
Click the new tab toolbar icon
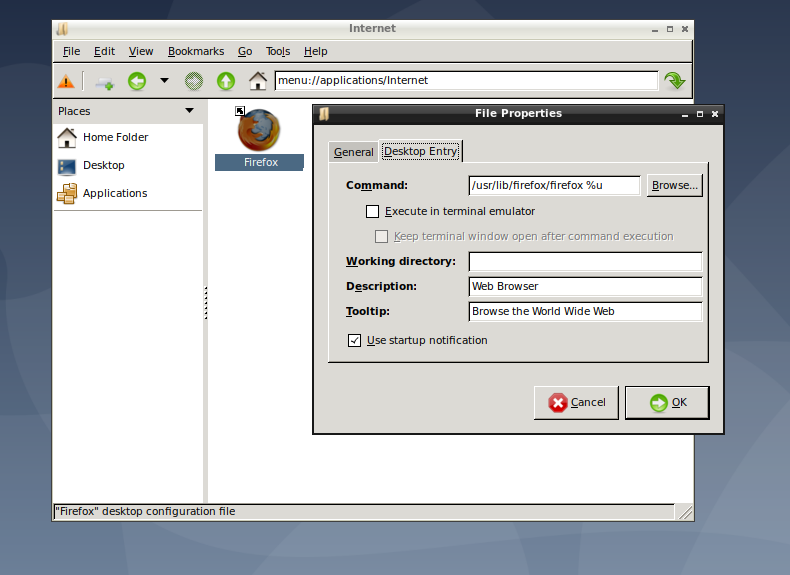104,81
